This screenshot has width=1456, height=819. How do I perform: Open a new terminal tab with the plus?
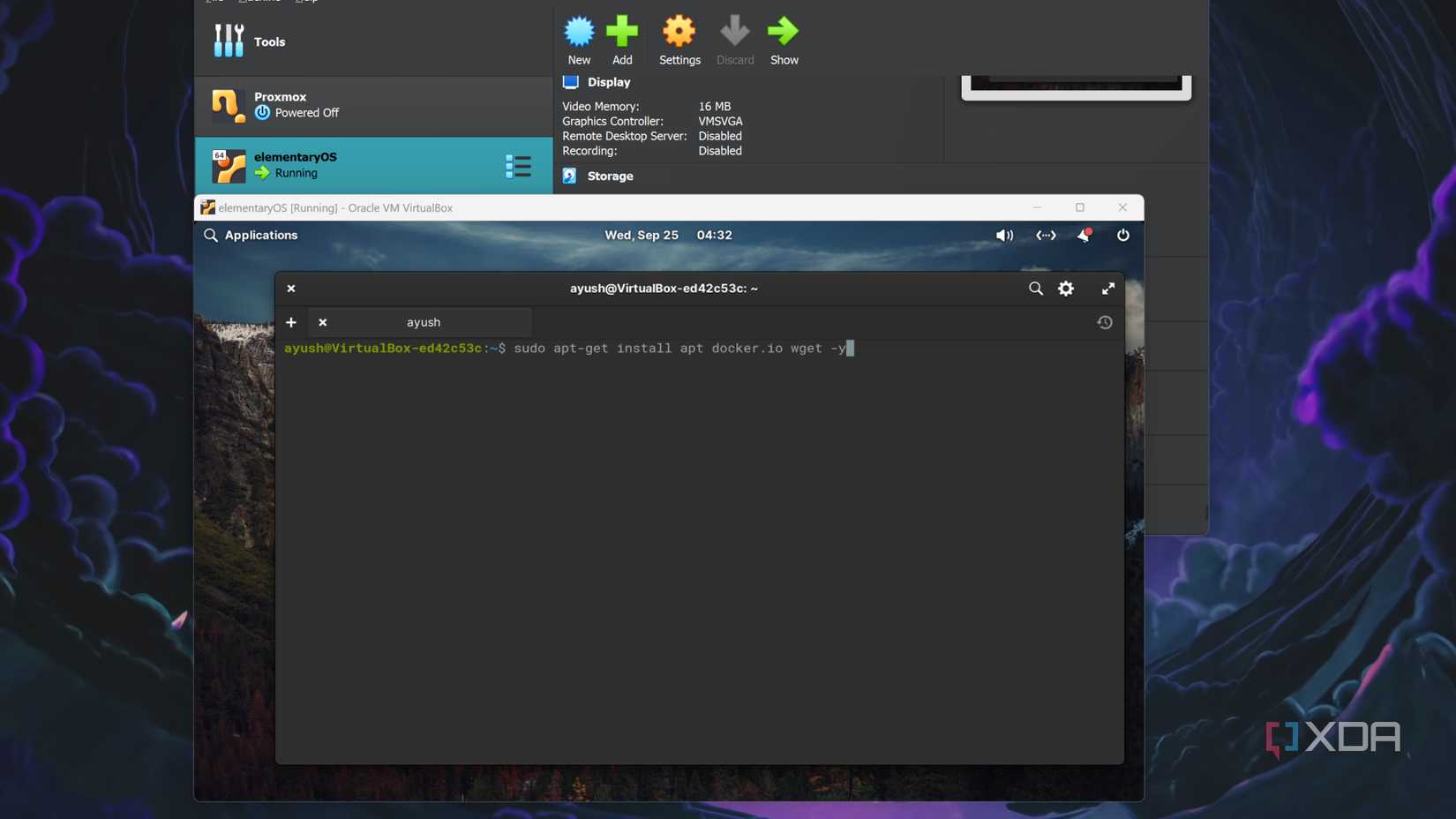[x=290, y=322]
